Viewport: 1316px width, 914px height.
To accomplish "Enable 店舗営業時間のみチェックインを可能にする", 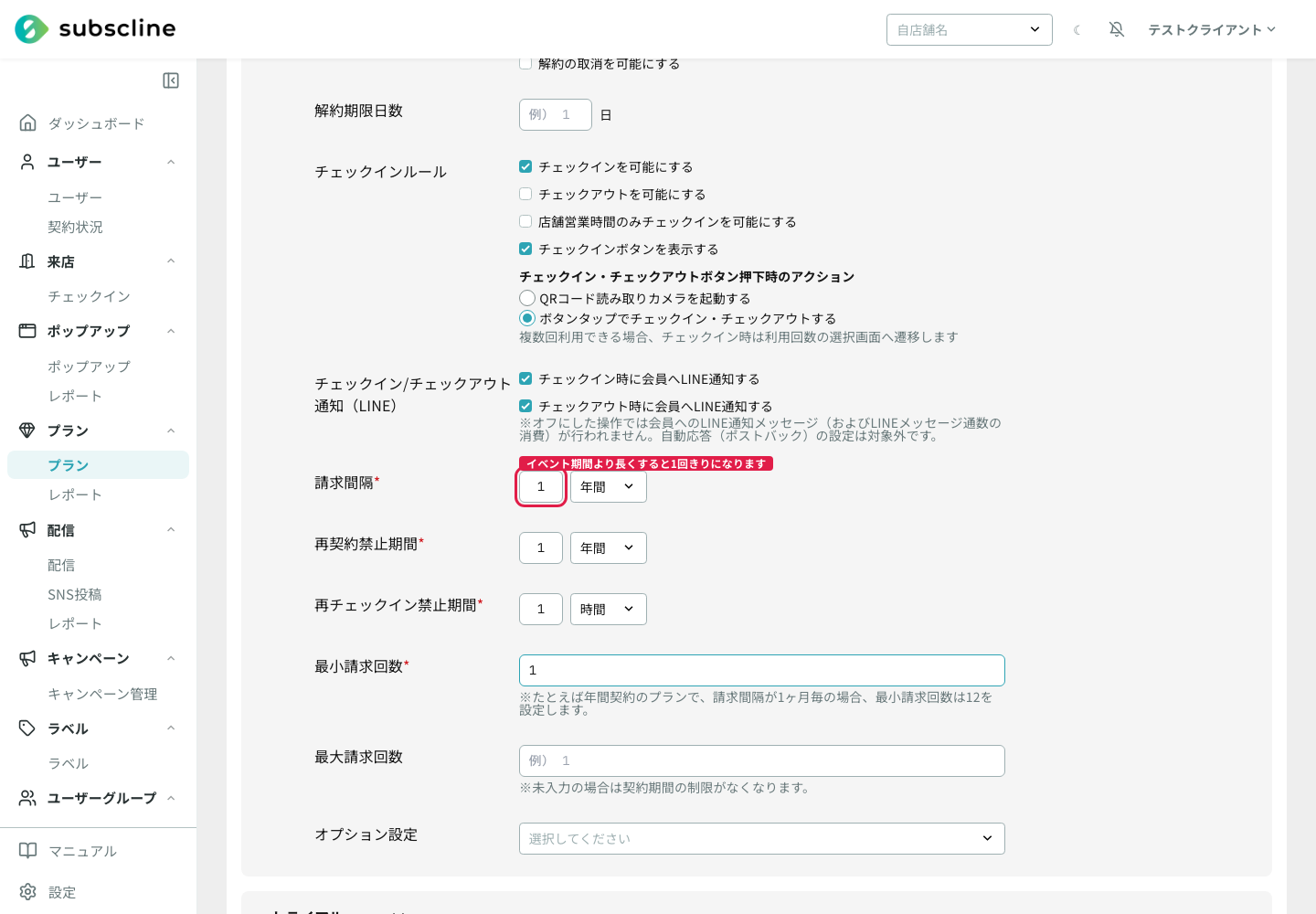I will coord(525,221).
